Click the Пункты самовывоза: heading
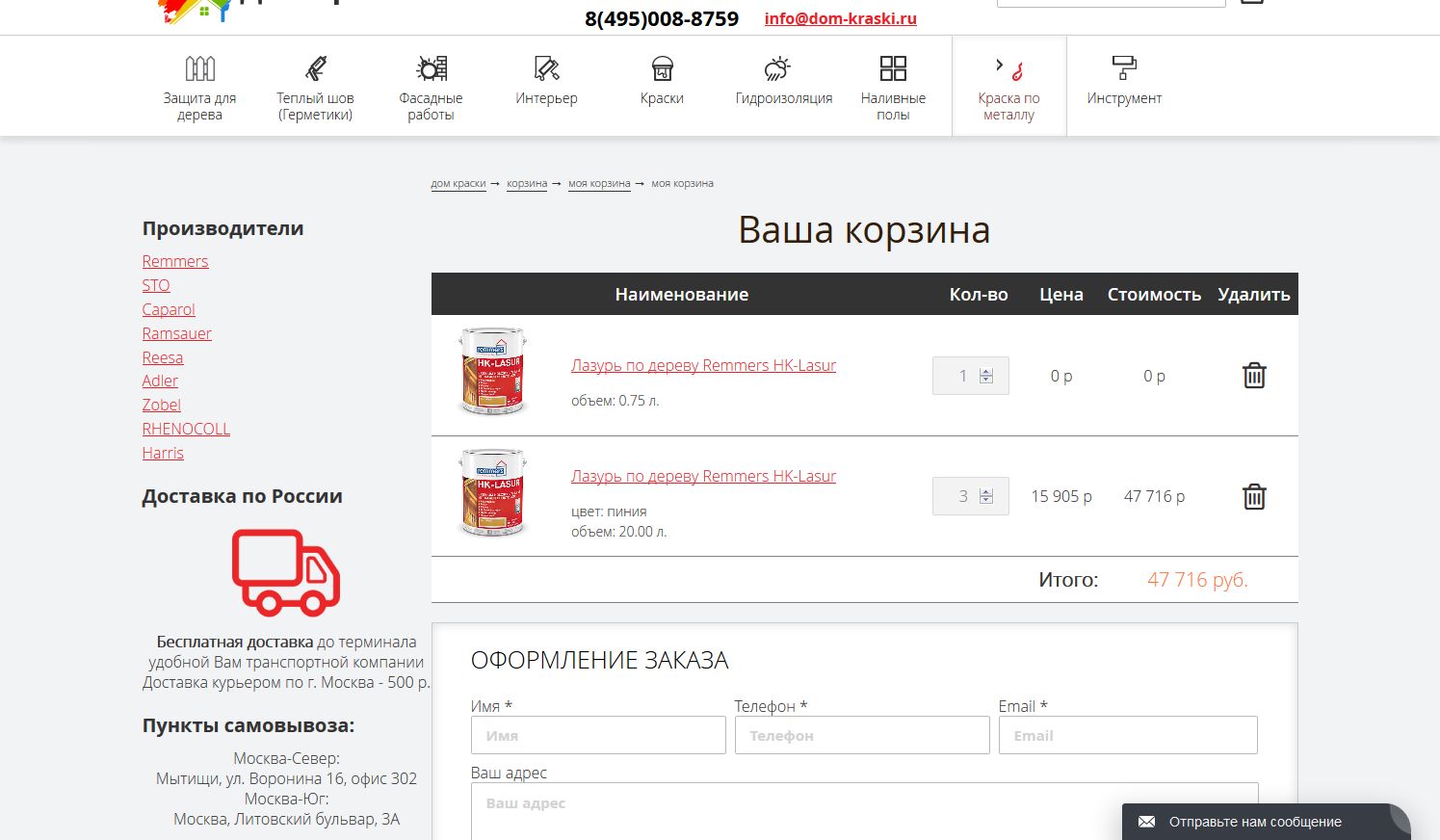The image size is (1440, 840). 249,725
